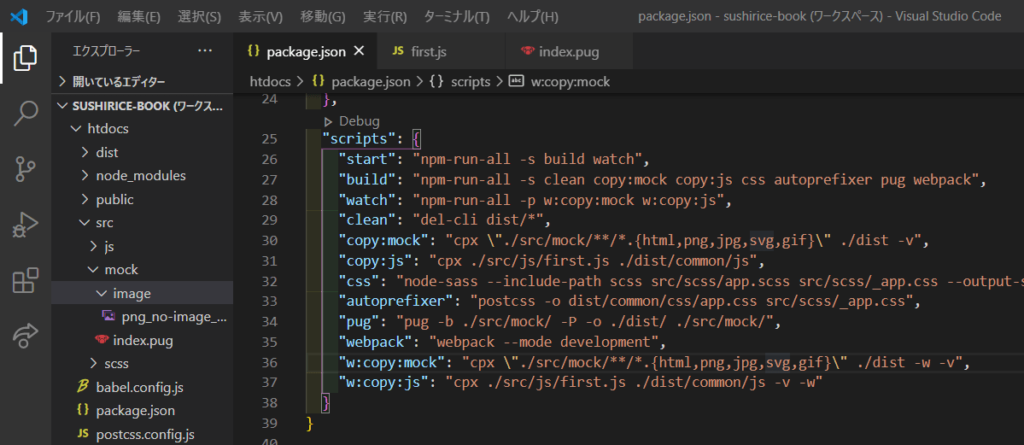This screenshot has height=445, width=1024.
Task: Click pug icon beside index.pug in tree
Action: (x=101, y=340)
